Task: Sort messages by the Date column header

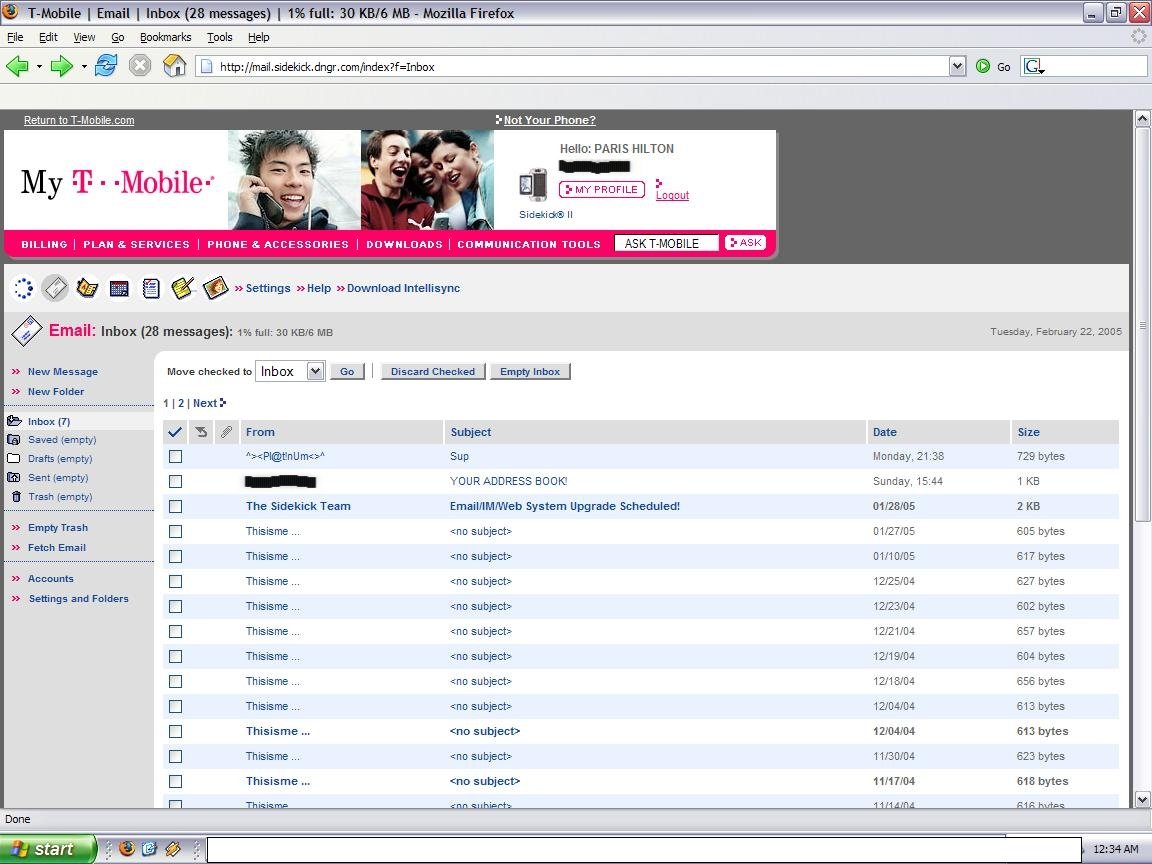Action: click(x=885, y=432)
